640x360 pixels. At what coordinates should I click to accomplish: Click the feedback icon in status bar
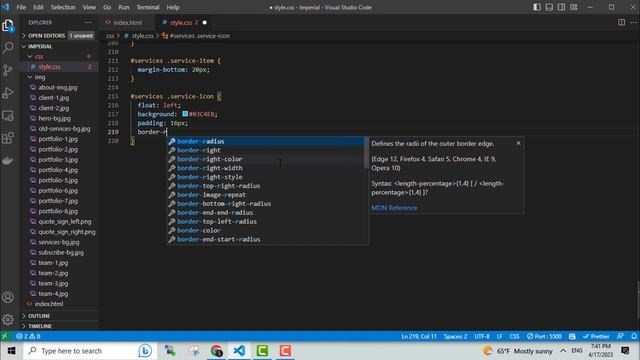(620, 336)
